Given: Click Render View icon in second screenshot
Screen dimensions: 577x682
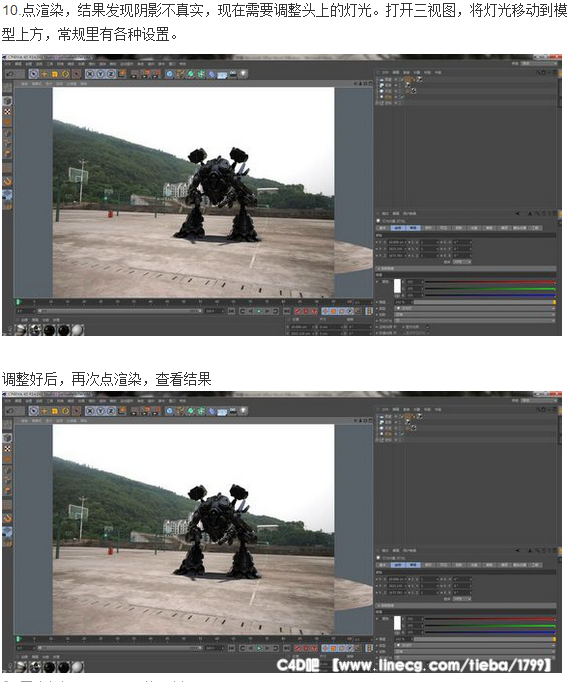Looking at the screenshot, I should coord(134,411).
